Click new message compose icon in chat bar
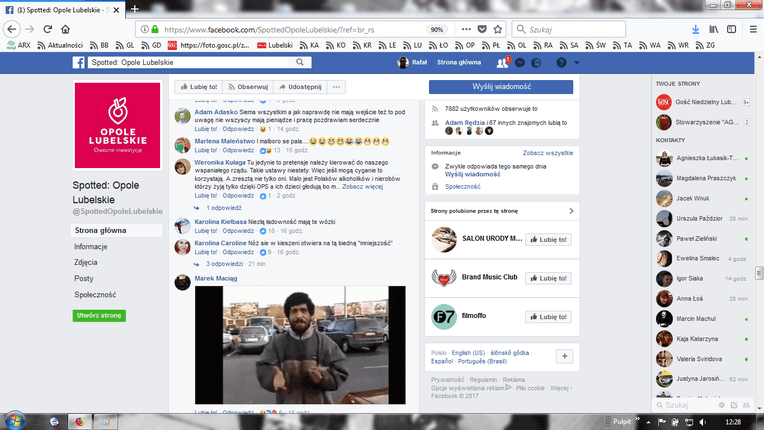The width and height of the screenshot is (764, 430). 734,405
